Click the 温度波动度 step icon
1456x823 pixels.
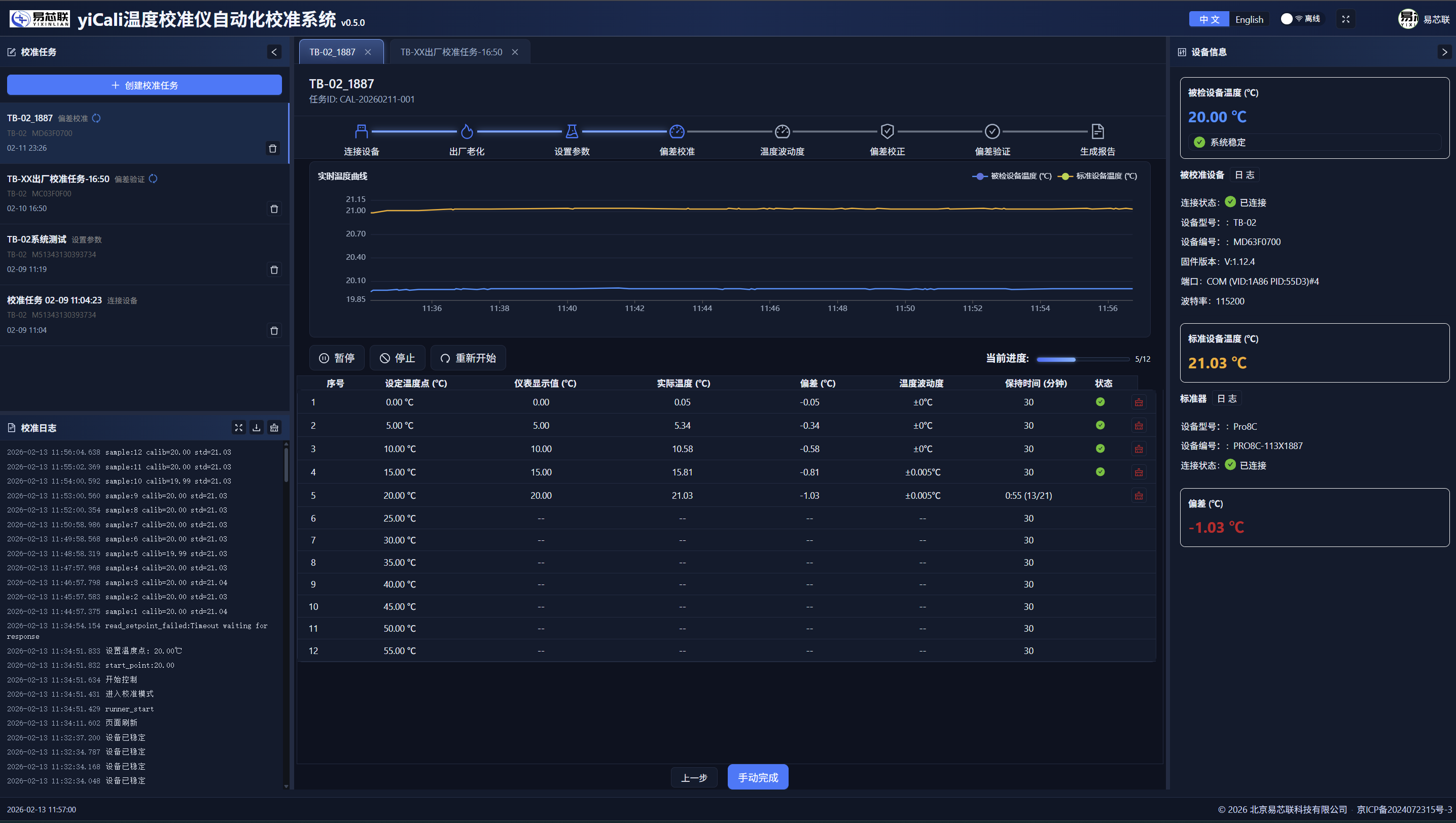pos(782,131)
